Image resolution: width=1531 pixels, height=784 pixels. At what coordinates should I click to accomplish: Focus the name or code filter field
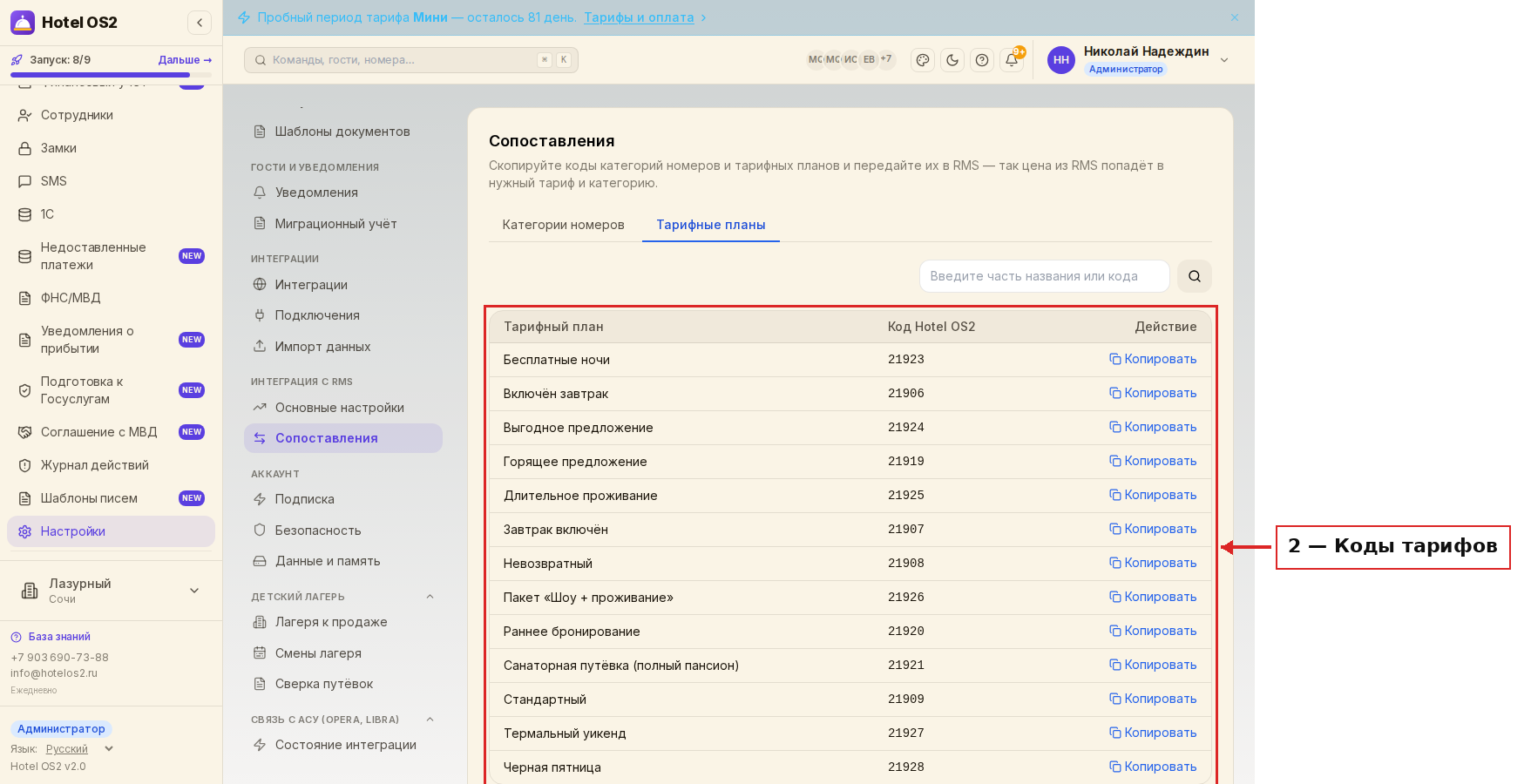(x=1045, y=276)
